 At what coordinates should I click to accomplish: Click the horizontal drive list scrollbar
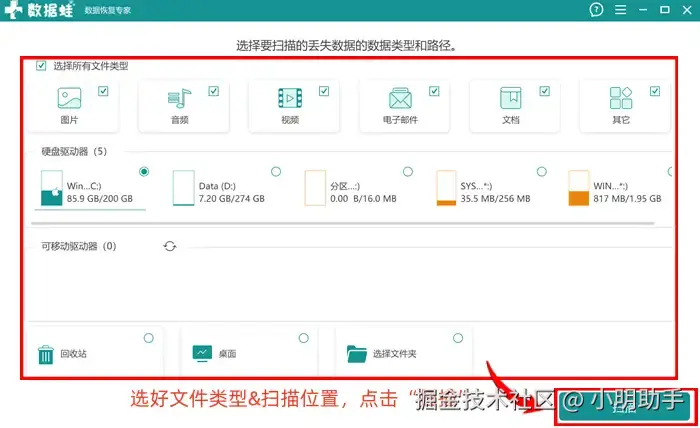click(343, 223)
